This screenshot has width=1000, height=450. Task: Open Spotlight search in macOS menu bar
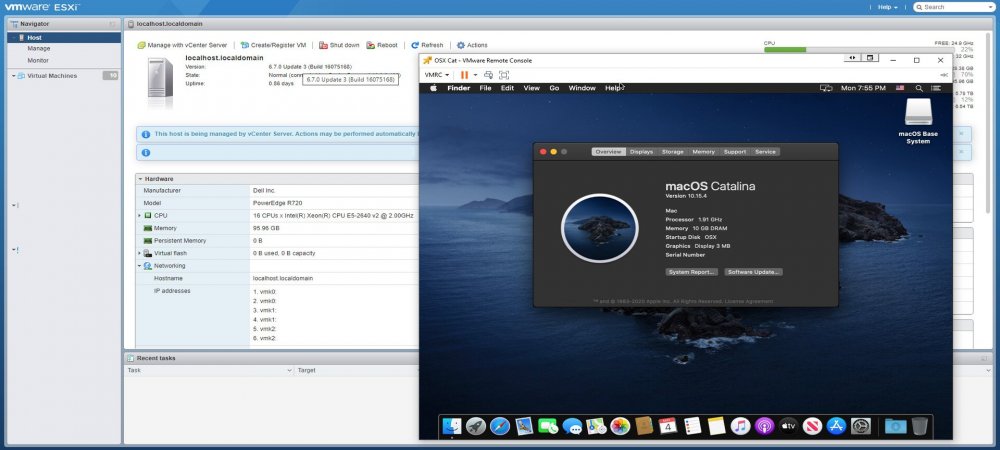919,88
